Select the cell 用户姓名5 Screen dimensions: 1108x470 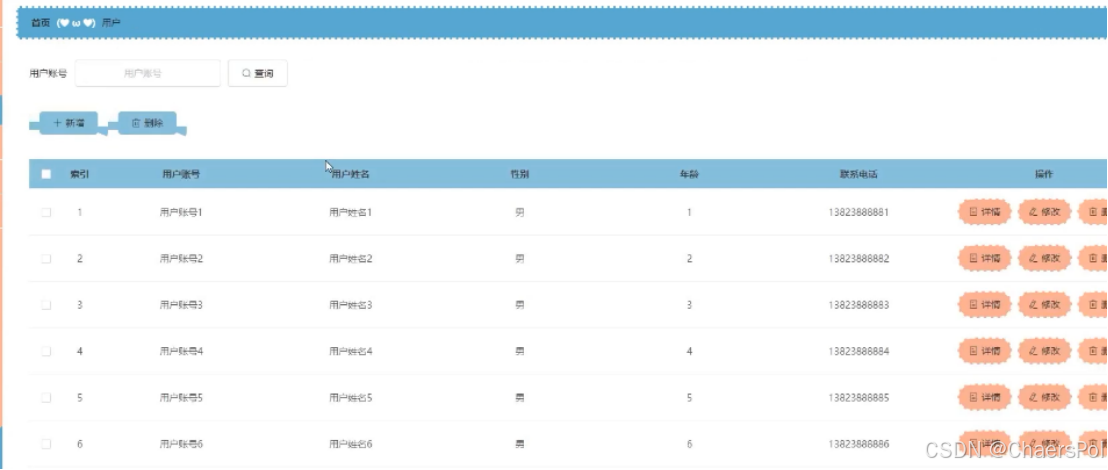pyautogui.click(x=350, y=398)
